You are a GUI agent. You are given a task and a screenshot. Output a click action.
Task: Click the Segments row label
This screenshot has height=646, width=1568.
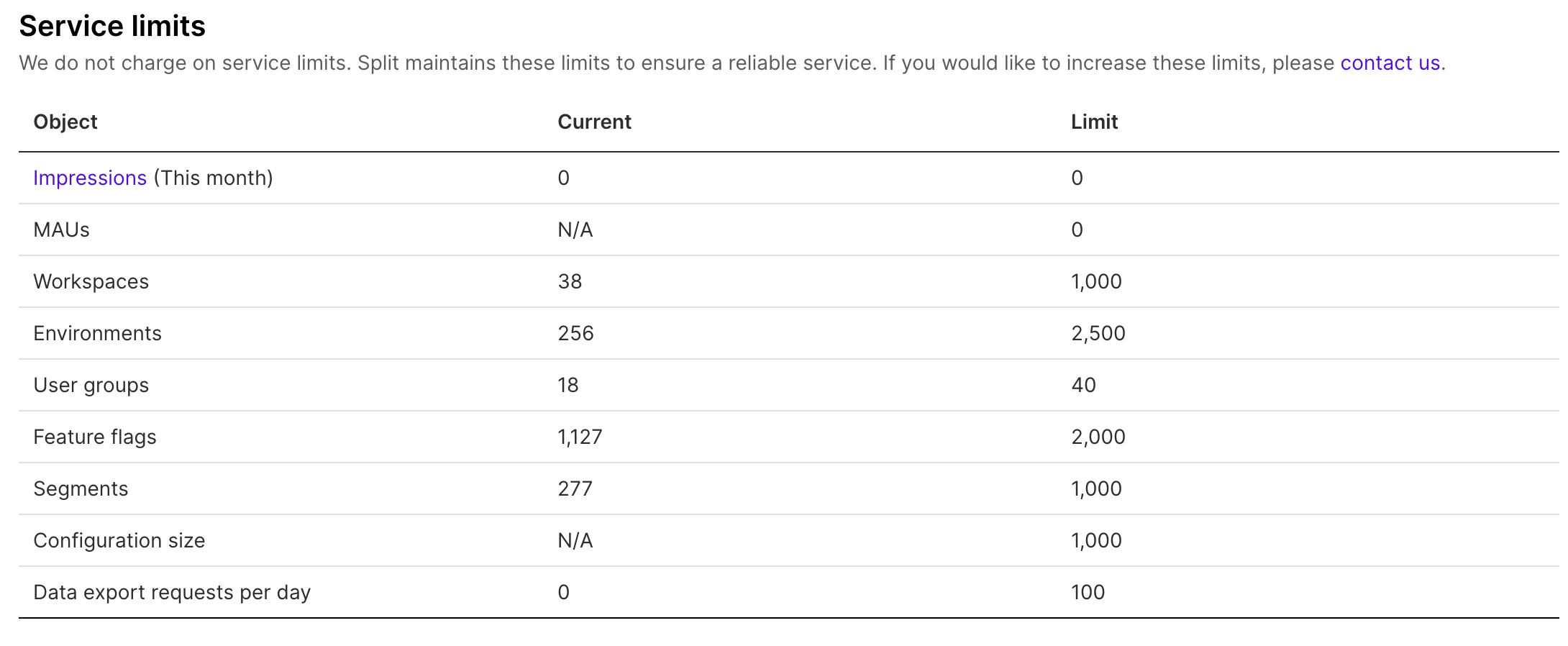coord(81,488)
